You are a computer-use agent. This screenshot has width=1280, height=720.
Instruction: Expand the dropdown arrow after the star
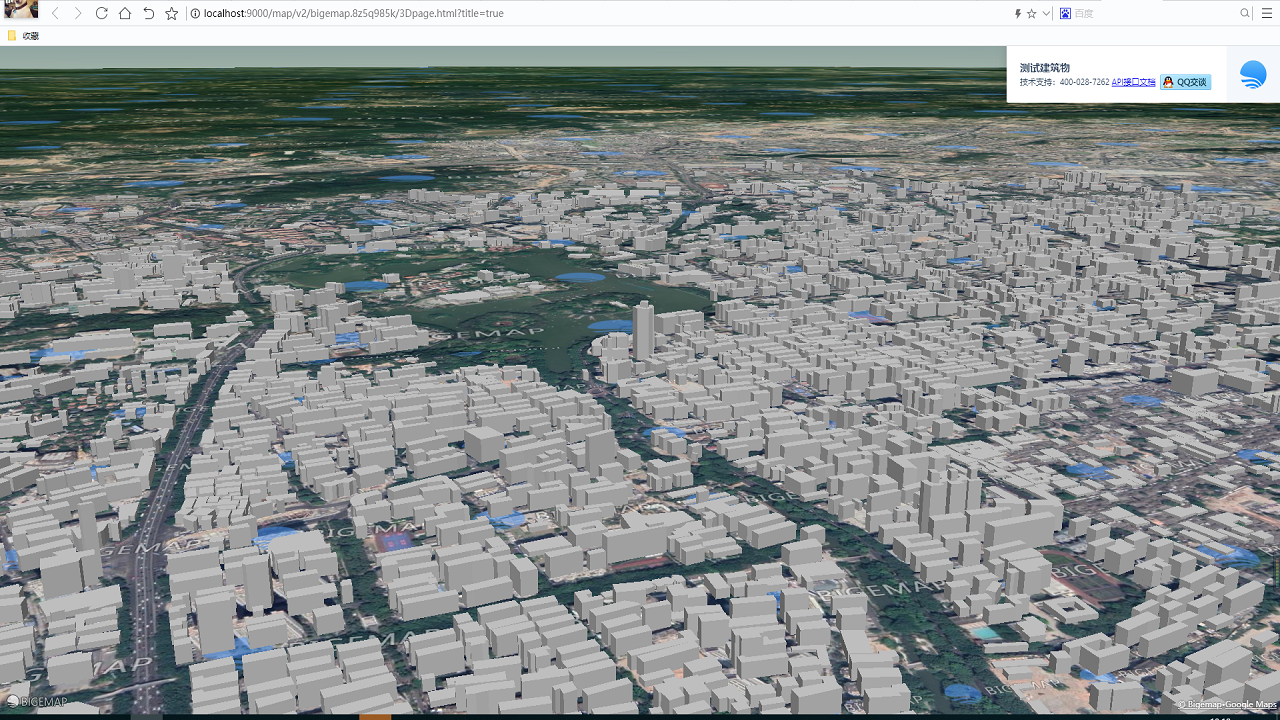pos(1046,14)
